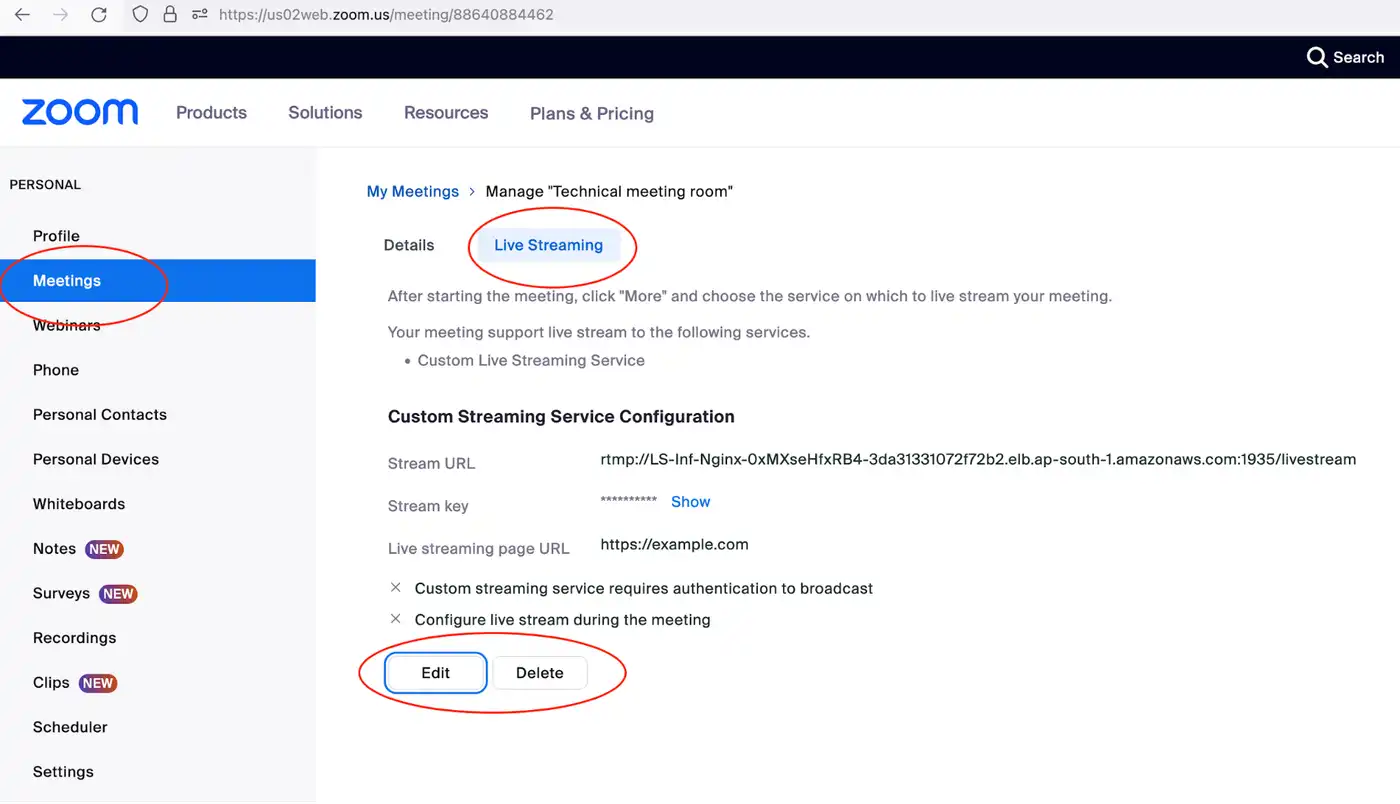This screenshot has width=1400, height=804.
Task: Open Plans & Pricing page
Action: 591,114
